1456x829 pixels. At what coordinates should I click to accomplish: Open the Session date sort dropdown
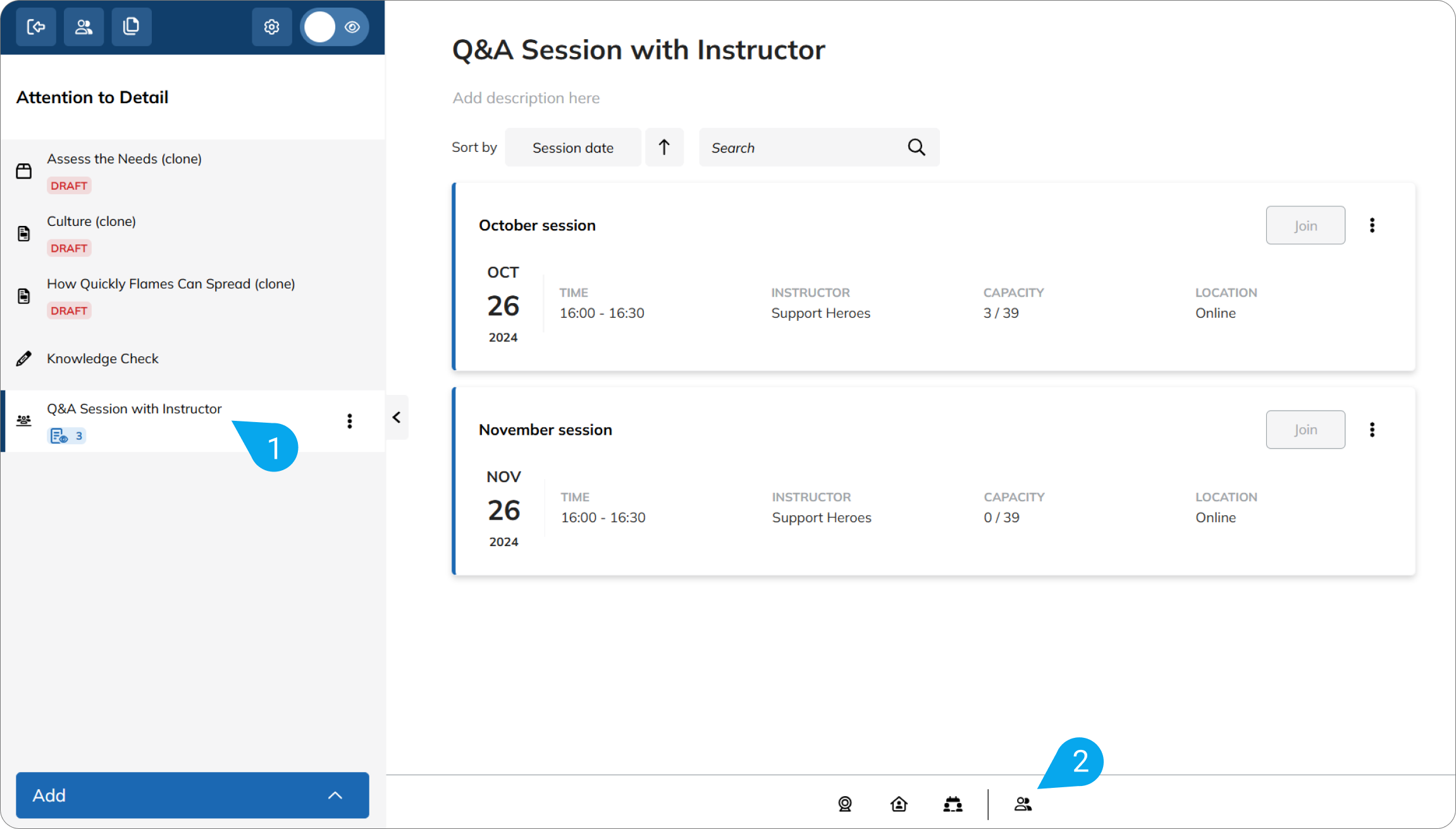coord(573,147)
